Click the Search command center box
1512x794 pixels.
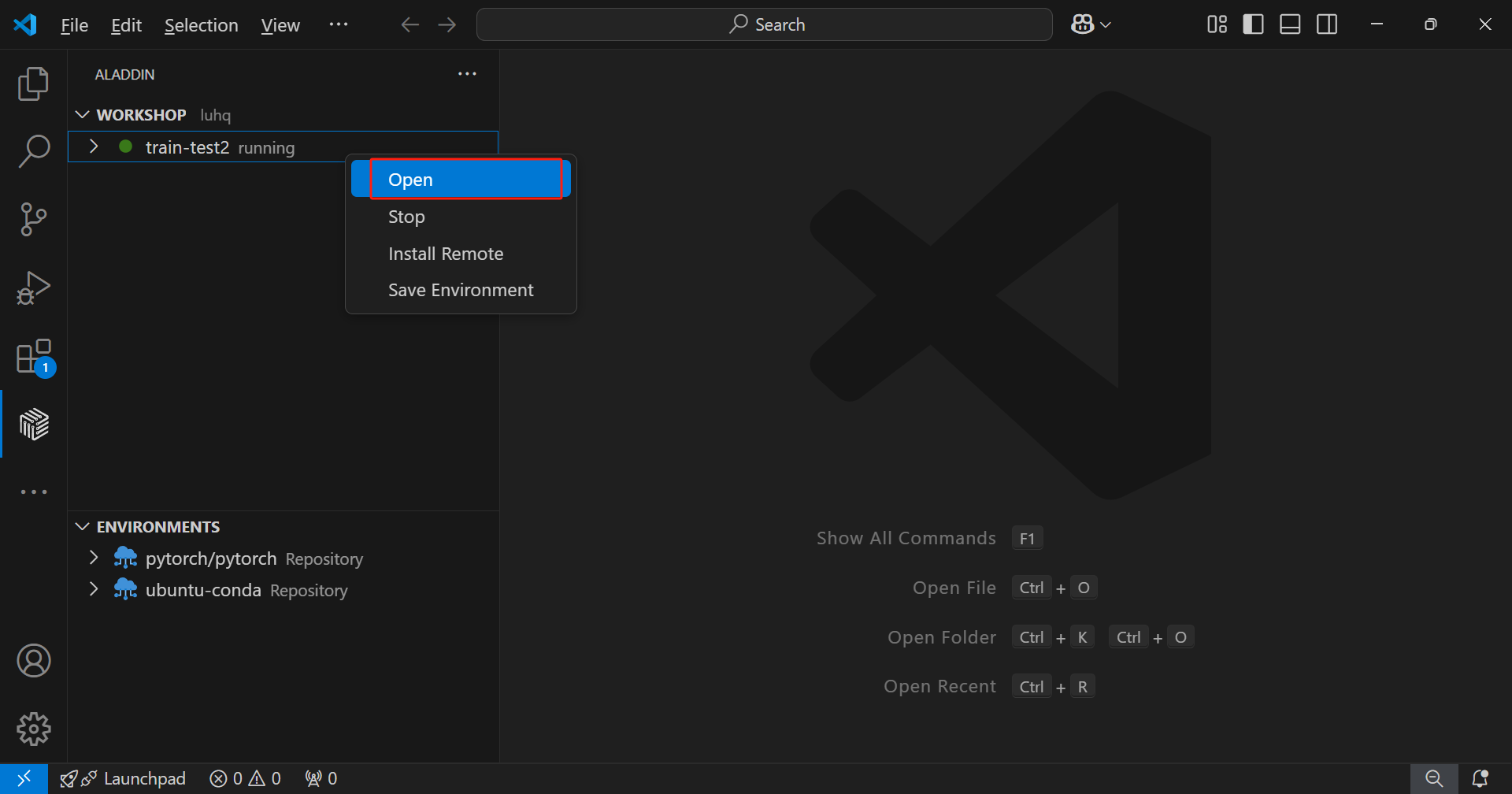764,24
